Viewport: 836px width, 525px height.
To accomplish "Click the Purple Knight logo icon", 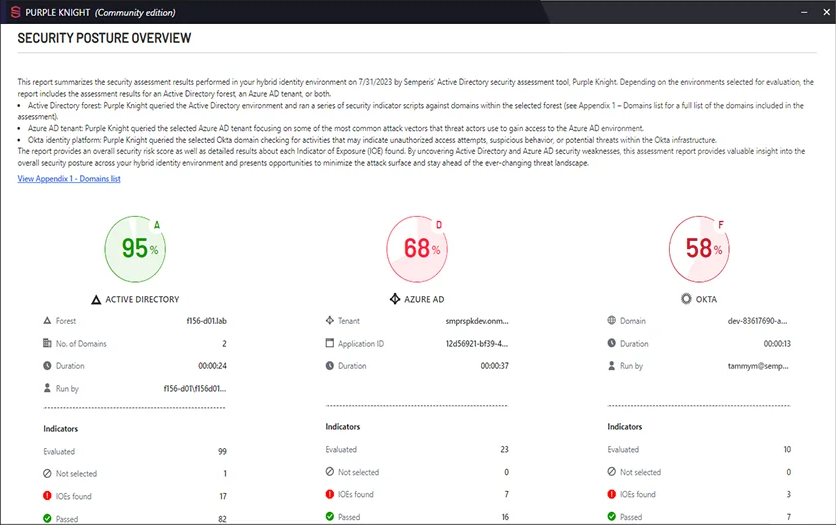I will pos(14,11).
